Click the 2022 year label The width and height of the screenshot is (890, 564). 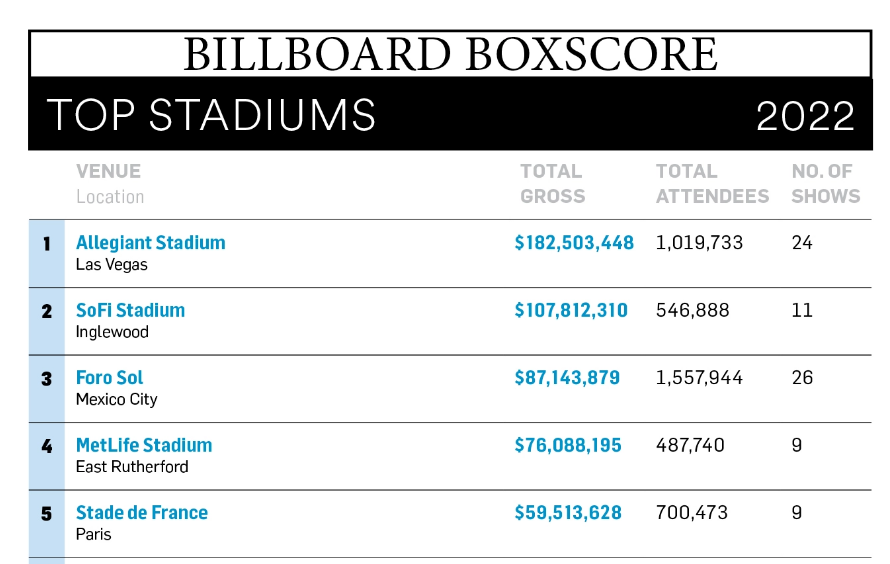(805, 116)
